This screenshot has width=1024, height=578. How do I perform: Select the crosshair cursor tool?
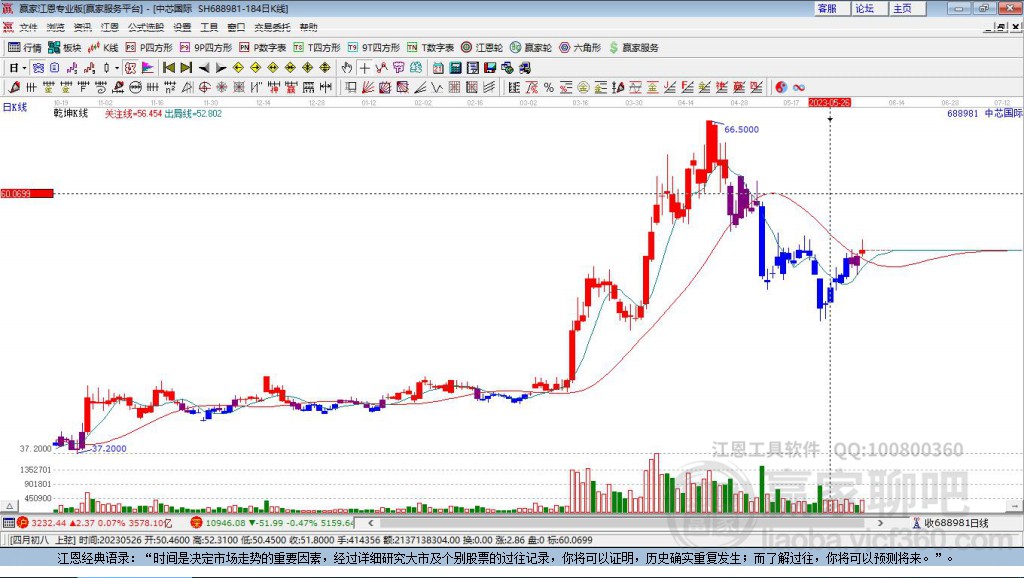(x=364, y=68)
